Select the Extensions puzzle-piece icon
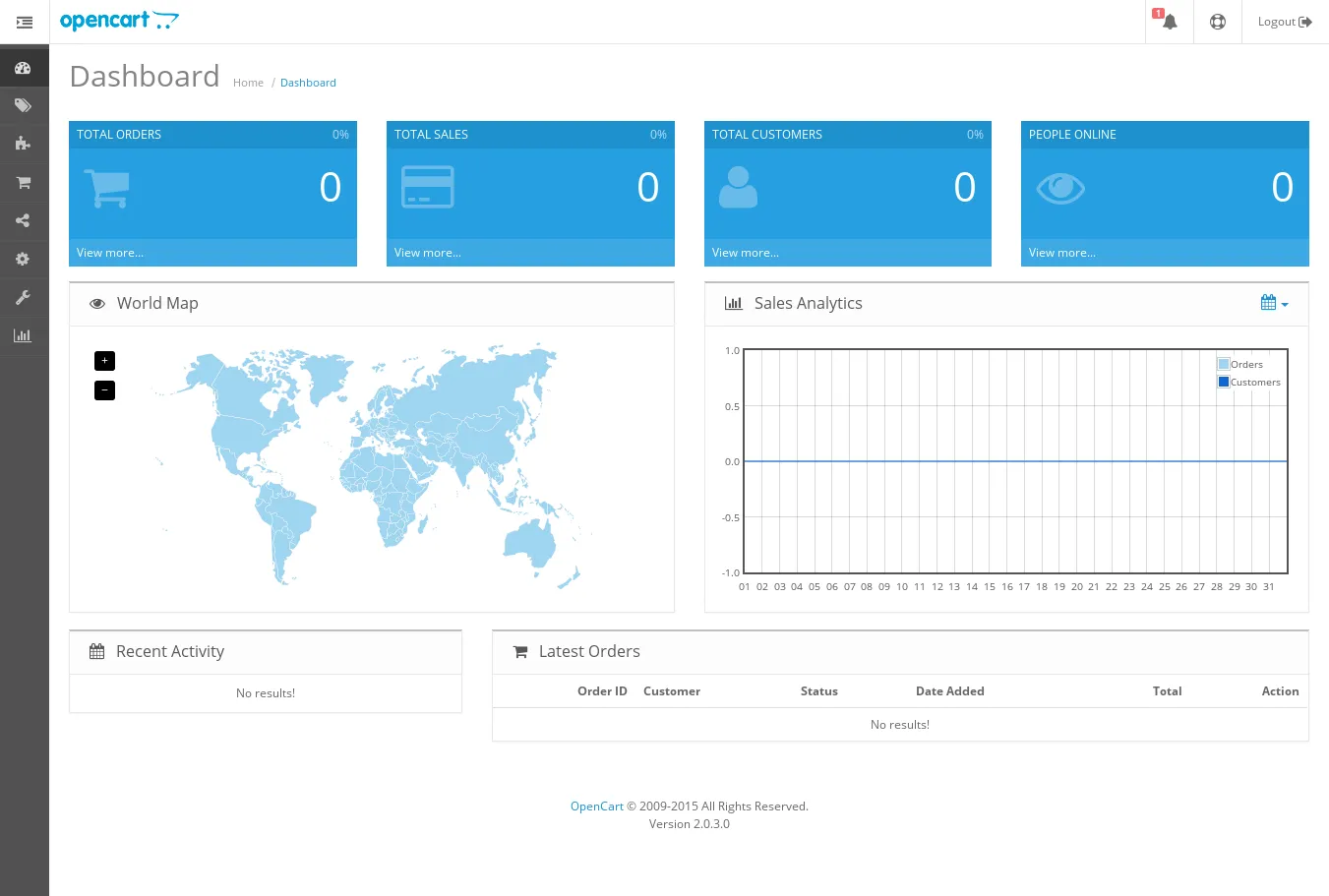1329x896 pixels. (x=24, y=144)
